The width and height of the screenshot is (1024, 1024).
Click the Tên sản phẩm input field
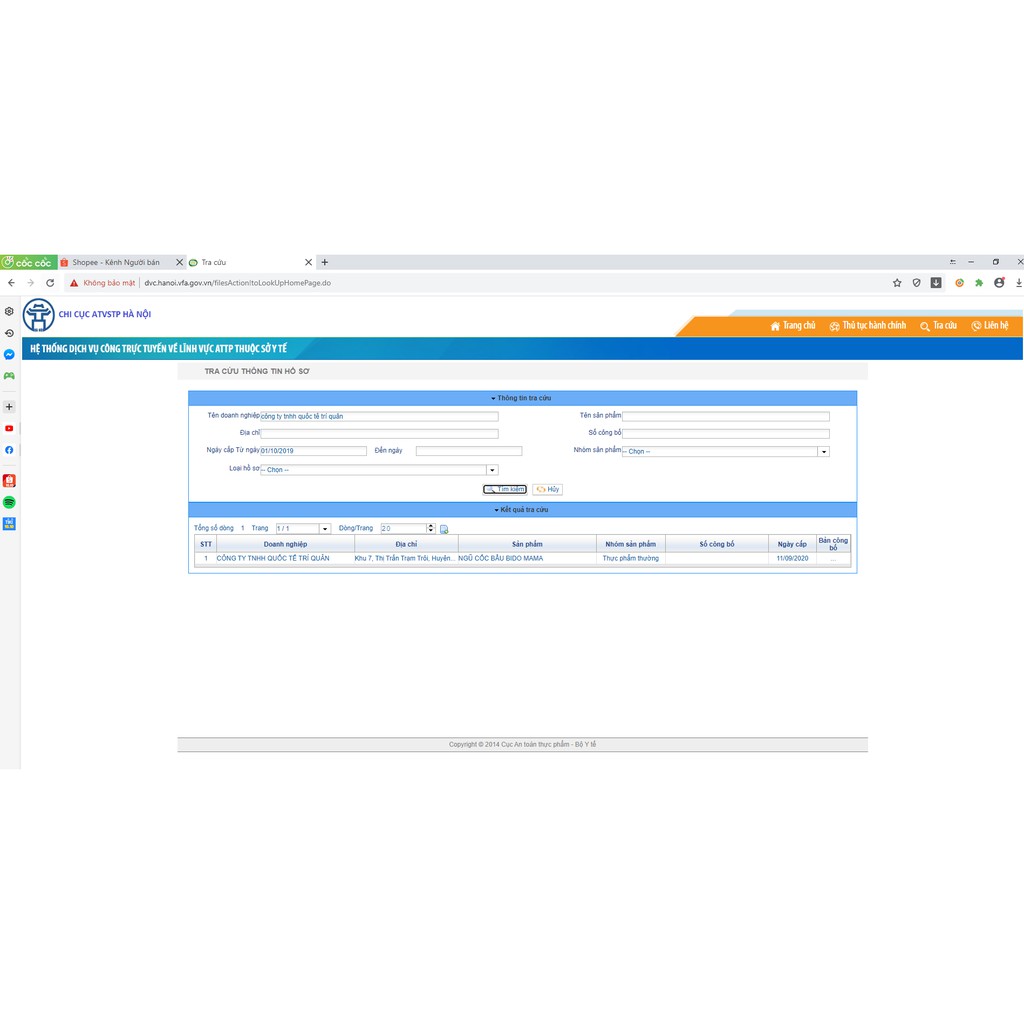[725, 416]
